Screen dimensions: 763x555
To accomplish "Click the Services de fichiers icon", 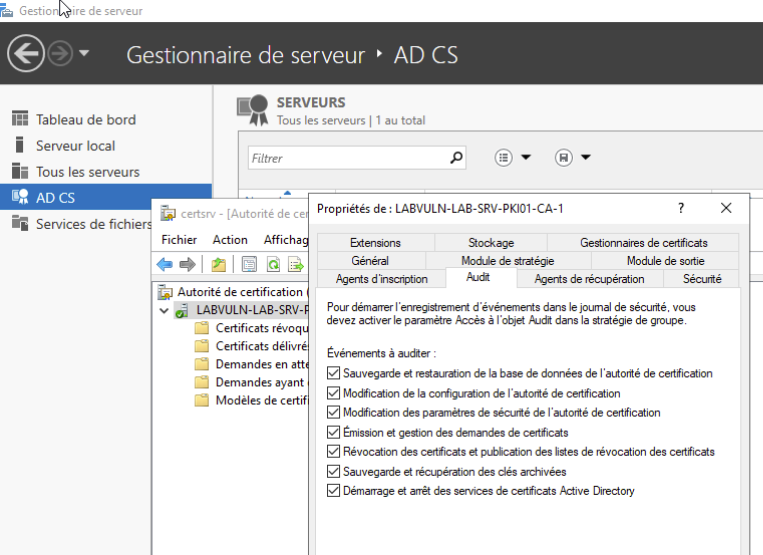I will 20,223.
